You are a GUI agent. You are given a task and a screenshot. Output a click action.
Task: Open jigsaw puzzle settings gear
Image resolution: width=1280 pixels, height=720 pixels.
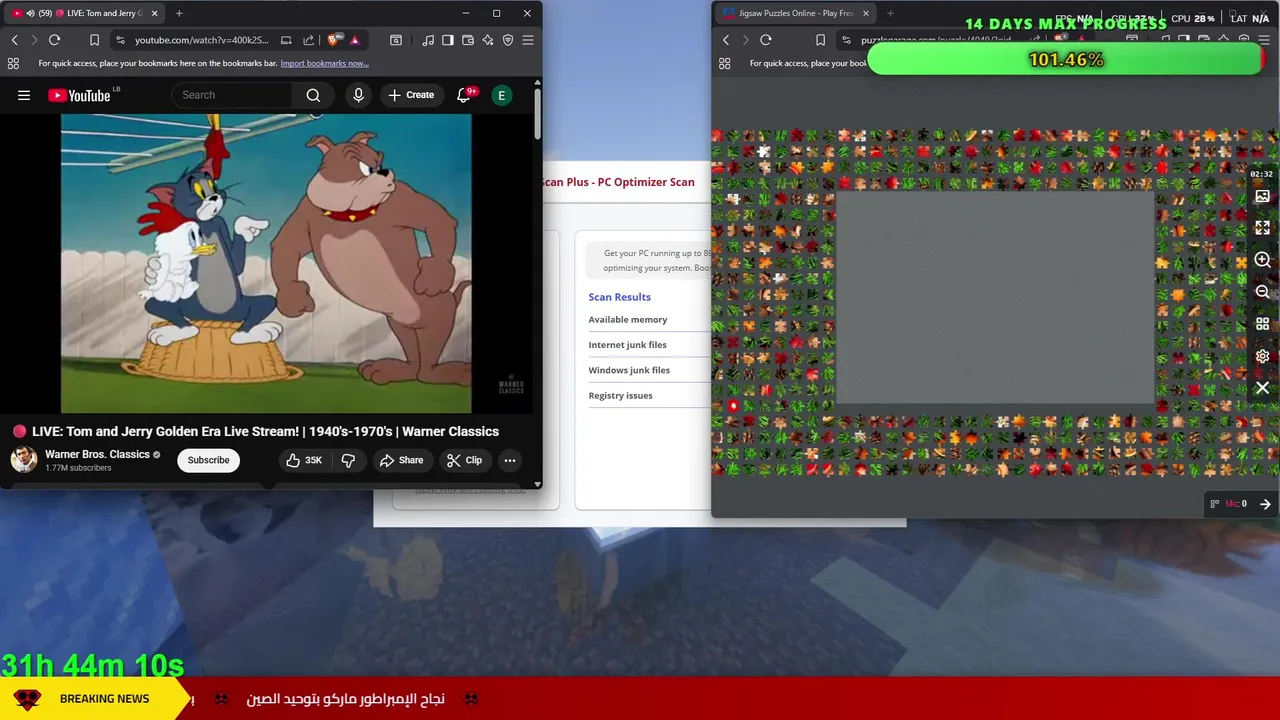tap(1262, 356)
